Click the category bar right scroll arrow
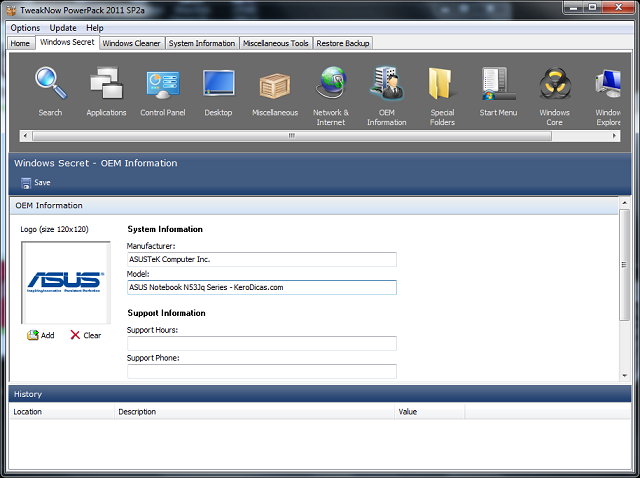 614,136
